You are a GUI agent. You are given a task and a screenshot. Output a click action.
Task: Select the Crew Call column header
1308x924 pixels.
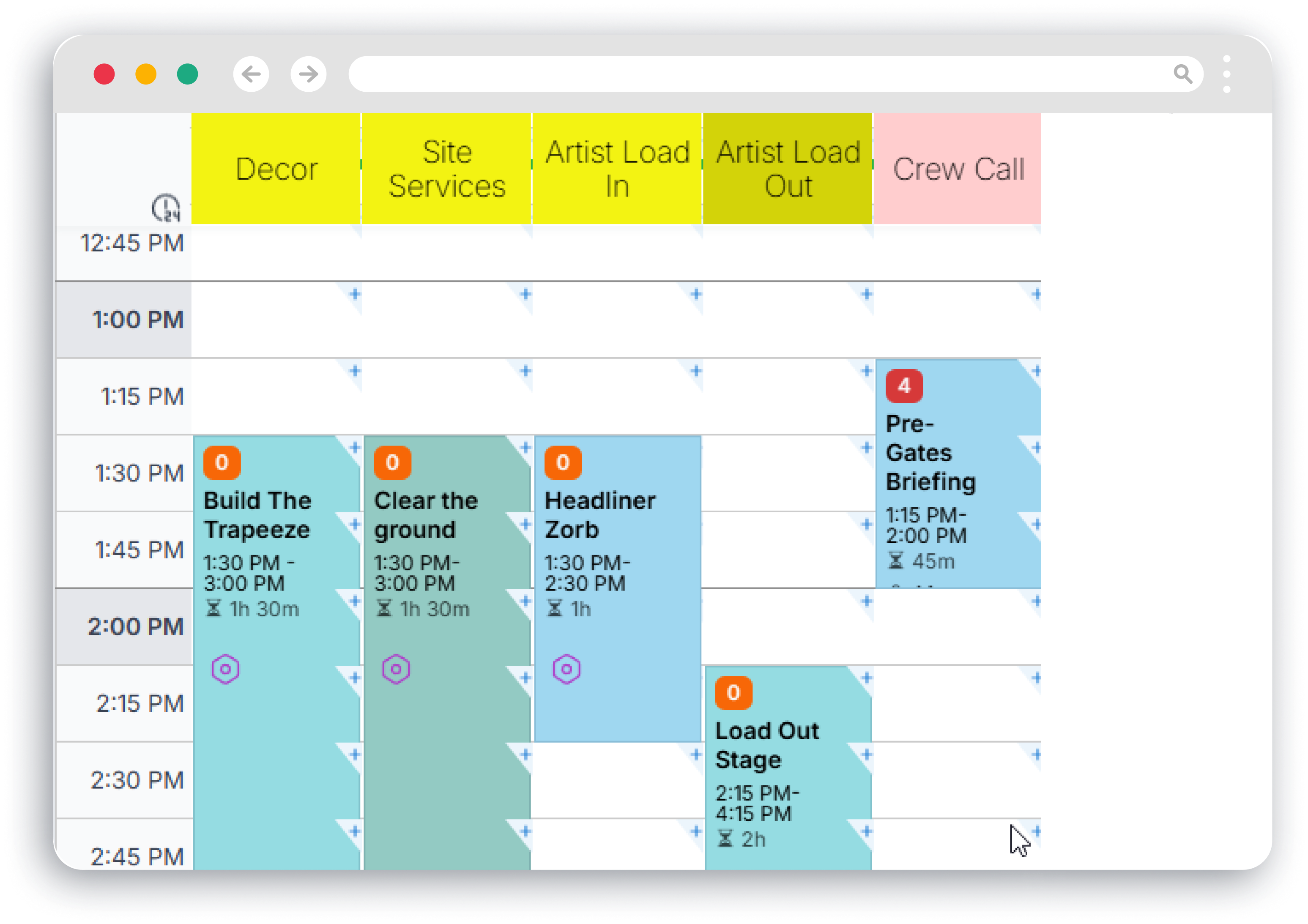pos(958,169)
